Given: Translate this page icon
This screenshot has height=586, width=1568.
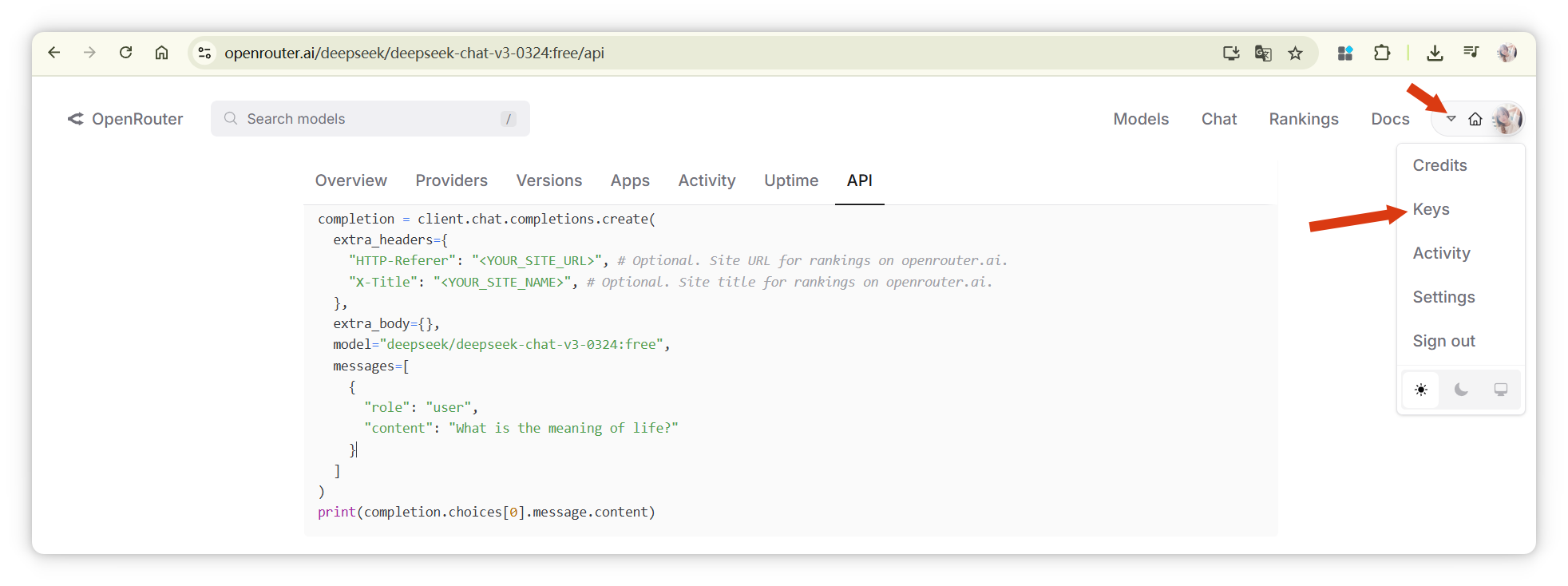Looking at the screenshot, I should [x=1263, y=53].
